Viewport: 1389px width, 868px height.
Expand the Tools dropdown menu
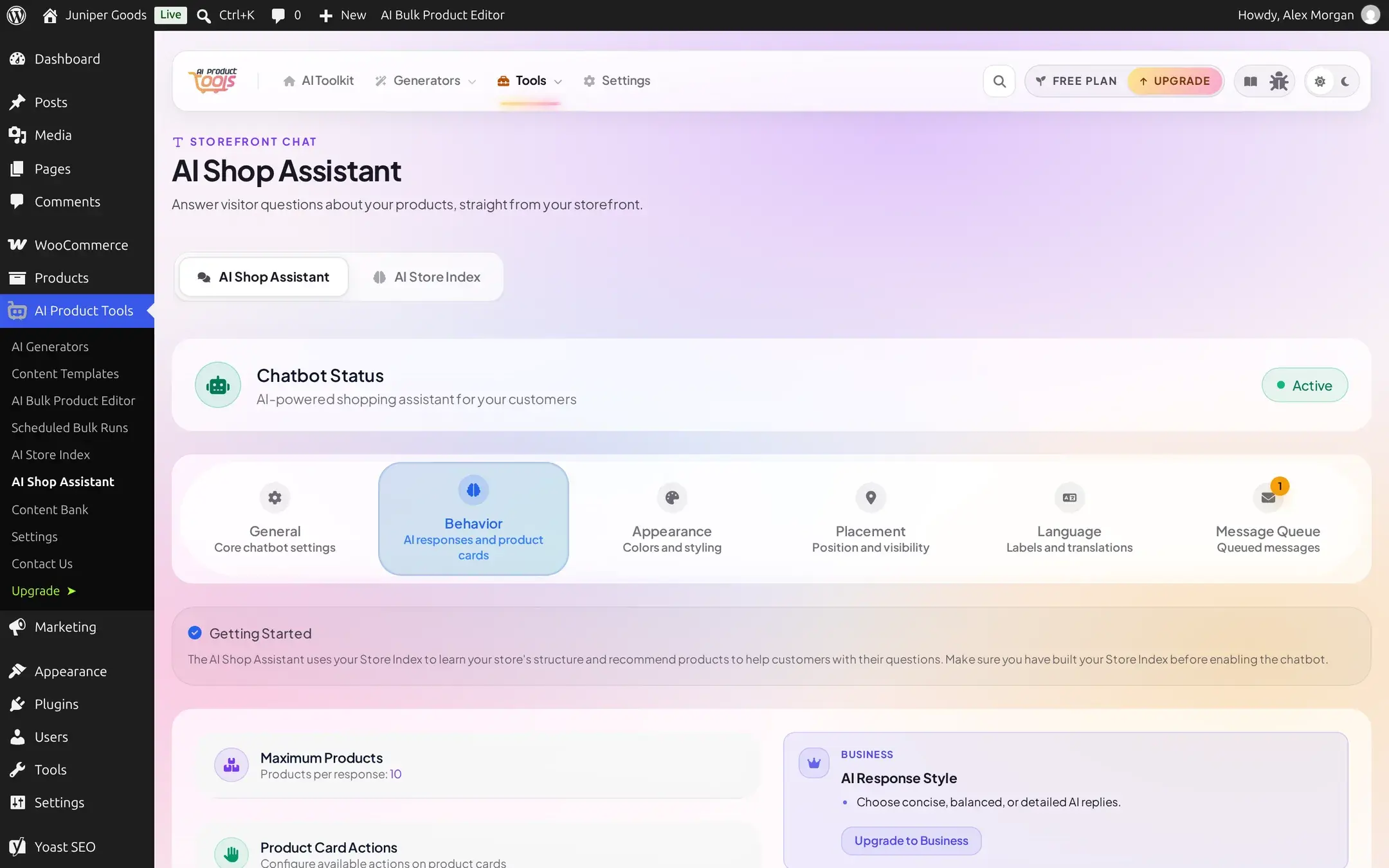pos(531,81)
